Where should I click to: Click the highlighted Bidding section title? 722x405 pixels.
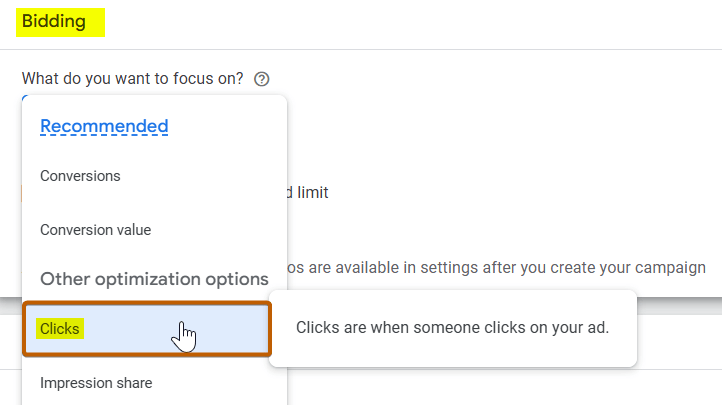point(54,20)
